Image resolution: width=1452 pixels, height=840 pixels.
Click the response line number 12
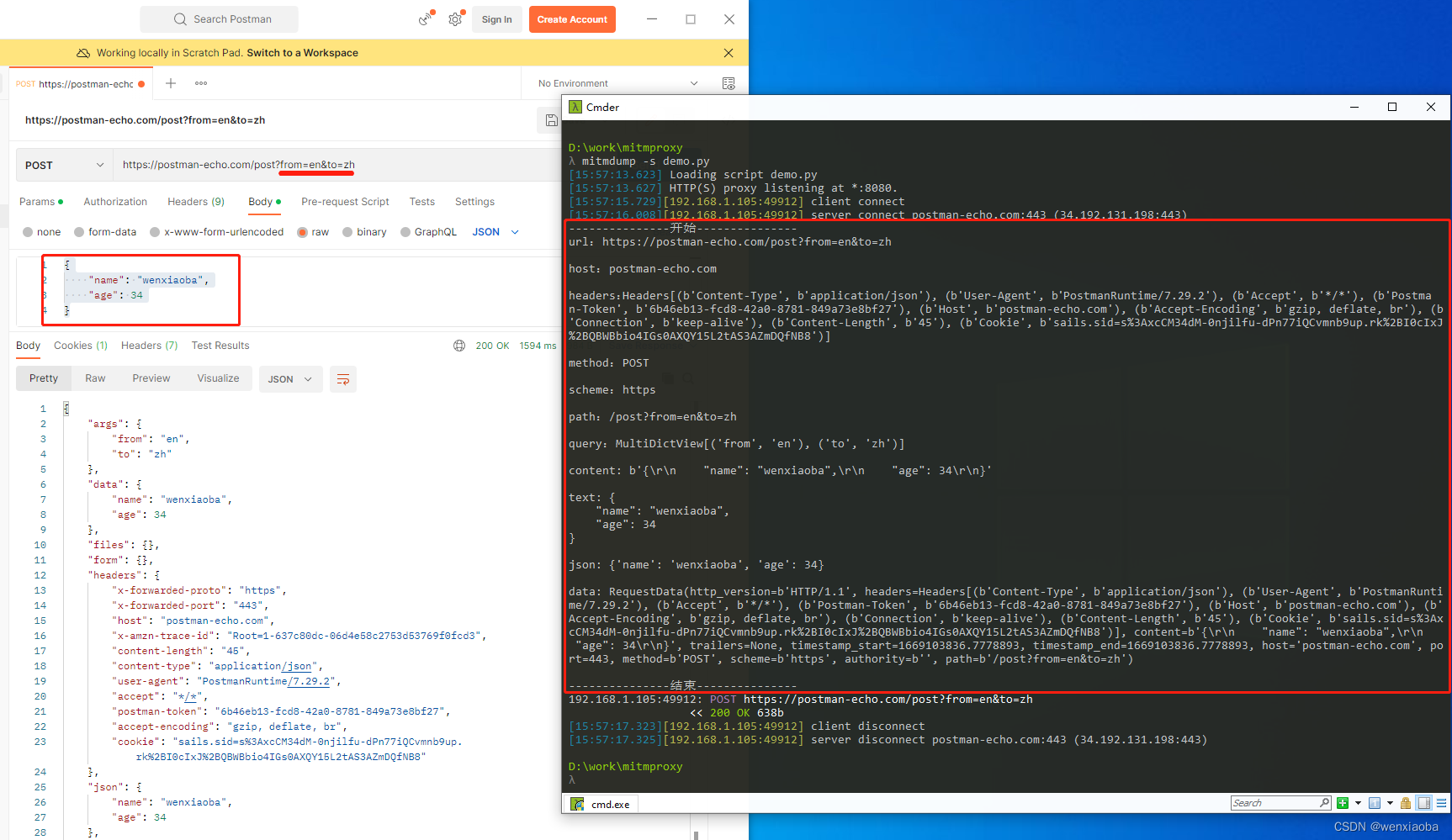click(x=40, y=575)
